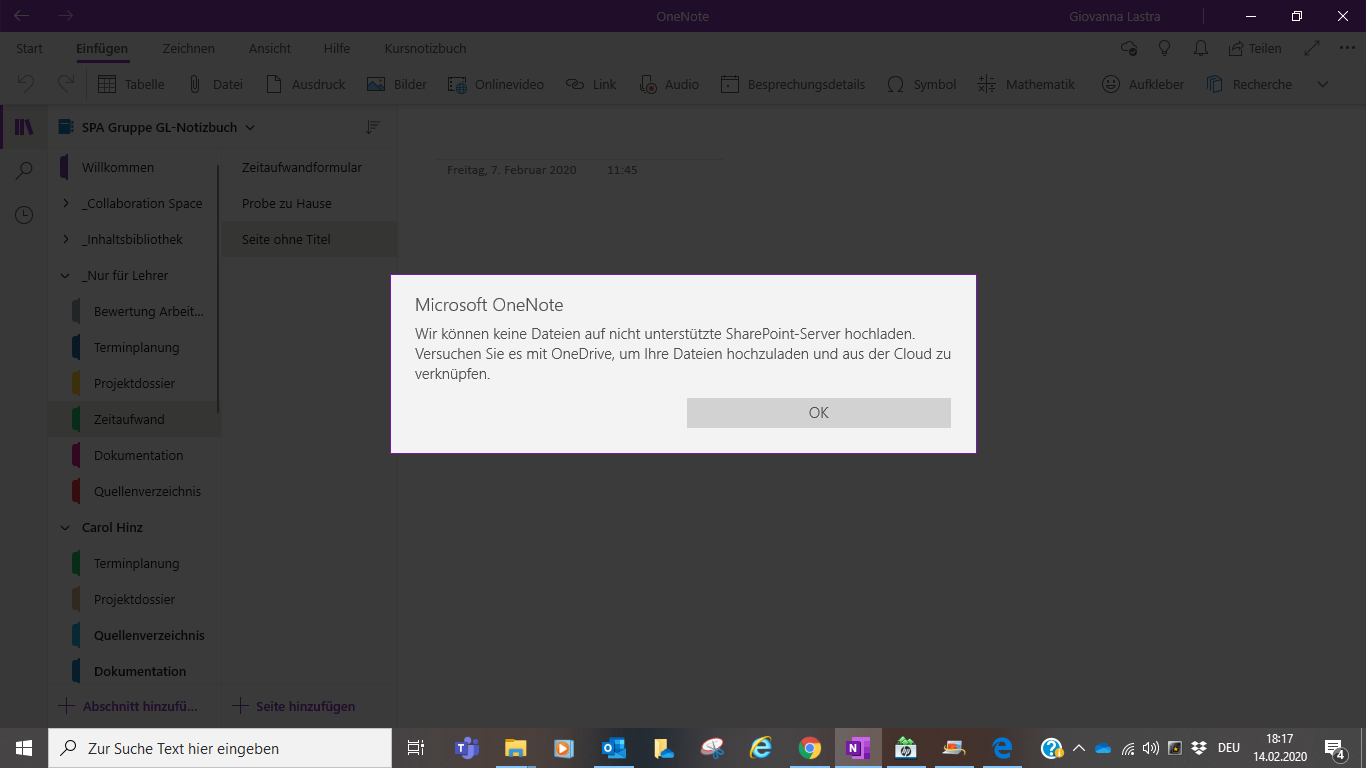Image resolution: width=1366 pixels, height=768 pixels.
Task: Open Google Chrome from the taskbar
Action: tap(810, 748)
